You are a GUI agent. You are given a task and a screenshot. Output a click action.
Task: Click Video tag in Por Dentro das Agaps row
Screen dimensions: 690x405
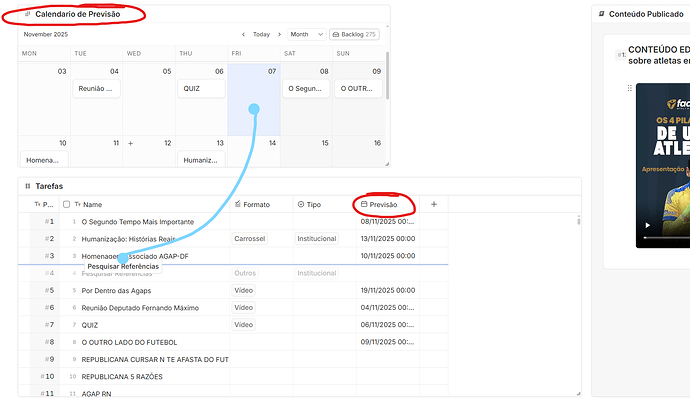click(x=243, y=290)
